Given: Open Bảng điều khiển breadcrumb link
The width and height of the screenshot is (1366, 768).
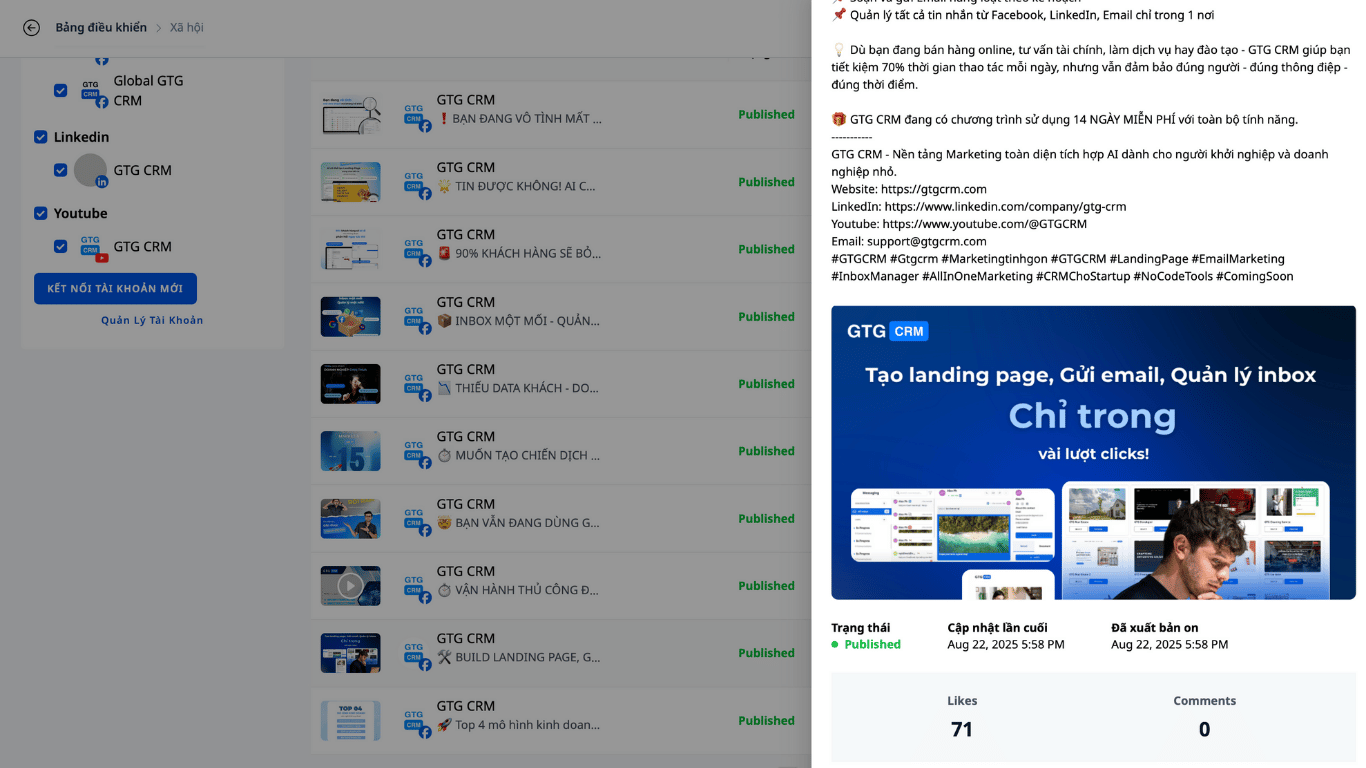Looking at the screenshot, I should [x=101, y=28].
